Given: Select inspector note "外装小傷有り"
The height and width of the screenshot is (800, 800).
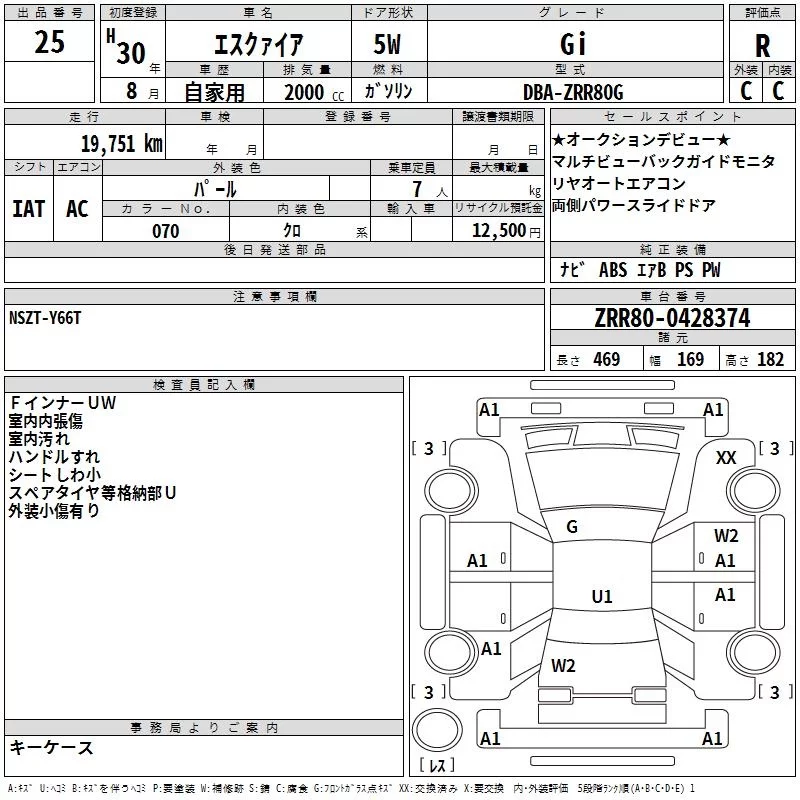Looking at the screenshot, I should pyautogui.click(x=54, y=510).
